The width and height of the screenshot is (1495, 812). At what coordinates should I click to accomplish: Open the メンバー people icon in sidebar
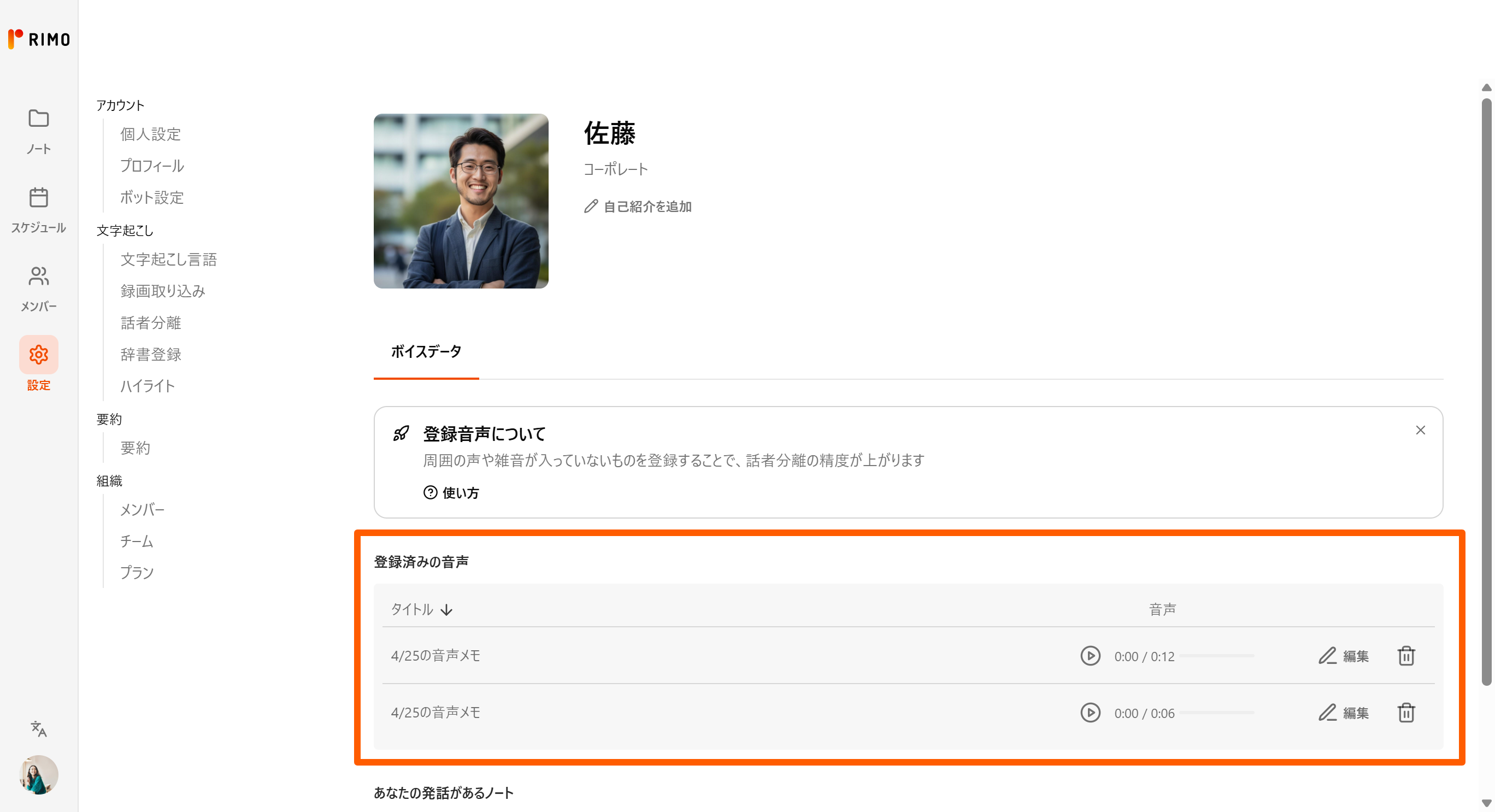[x=38, y=276]
